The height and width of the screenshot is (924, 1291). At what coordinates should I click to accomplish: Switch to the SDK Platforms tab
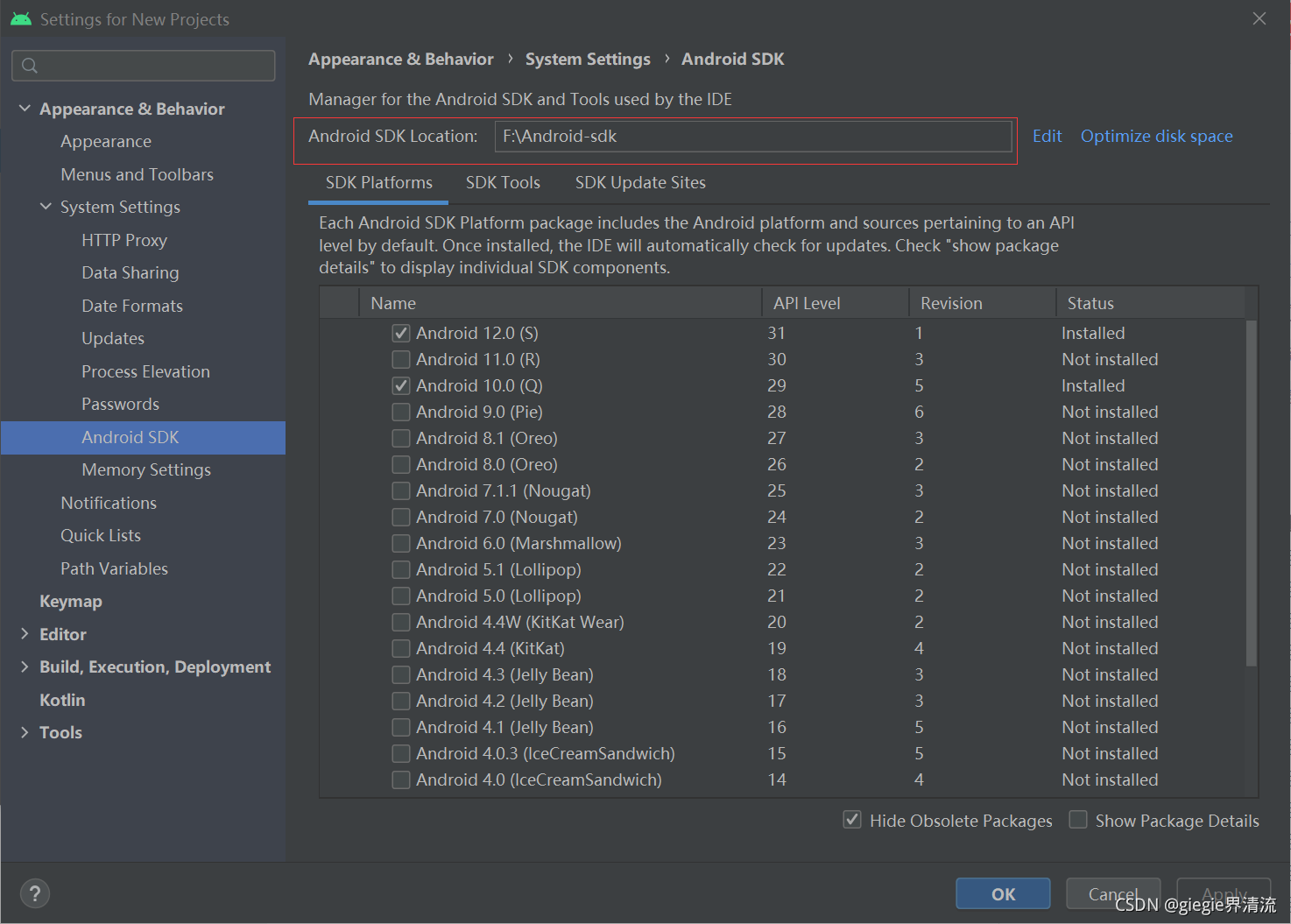(379, 183)
